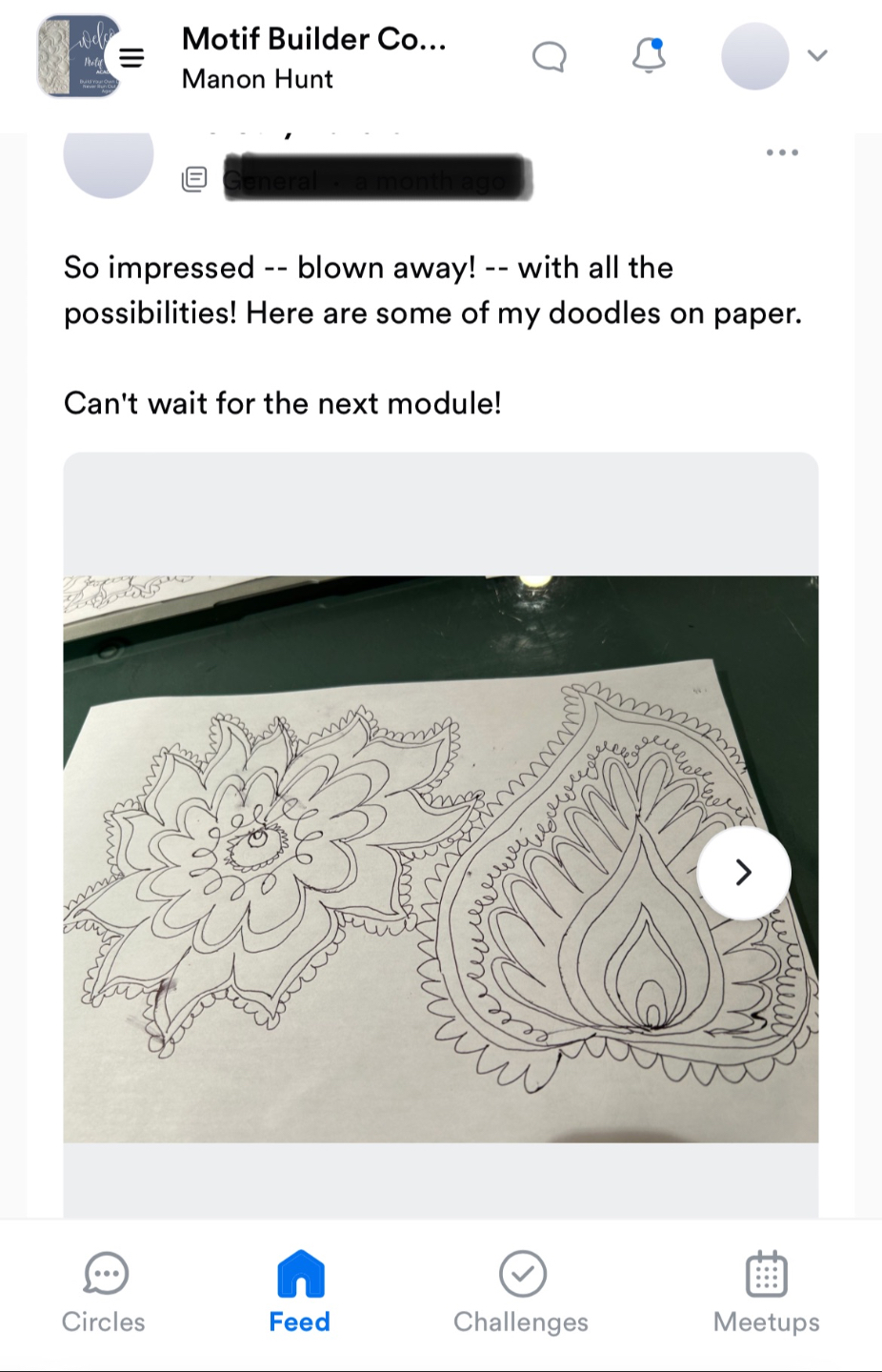Open the hamburger menu icon
882x1372 pixels.
131,57
